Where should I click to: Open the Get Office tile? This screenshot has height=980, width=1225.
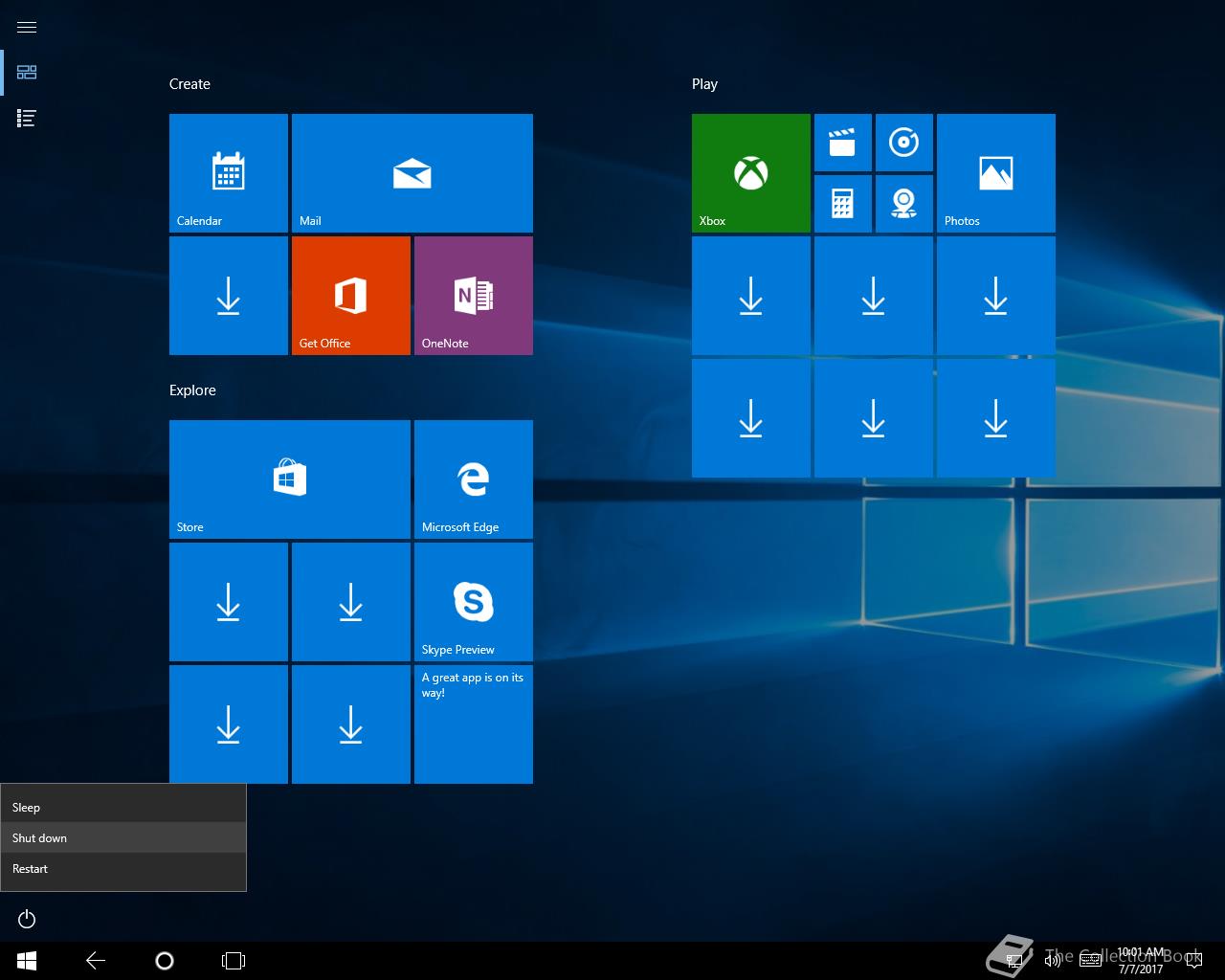[351, 296]
